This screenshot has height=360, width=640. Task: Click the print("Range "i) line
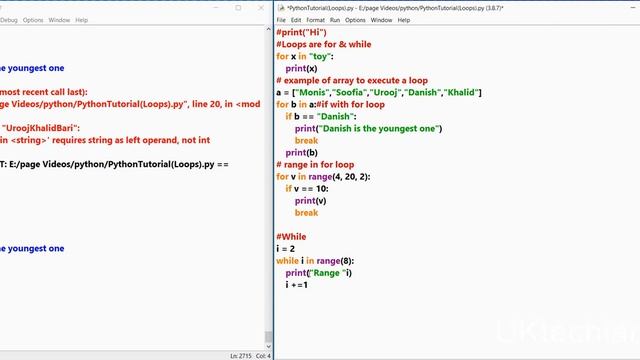318,273
